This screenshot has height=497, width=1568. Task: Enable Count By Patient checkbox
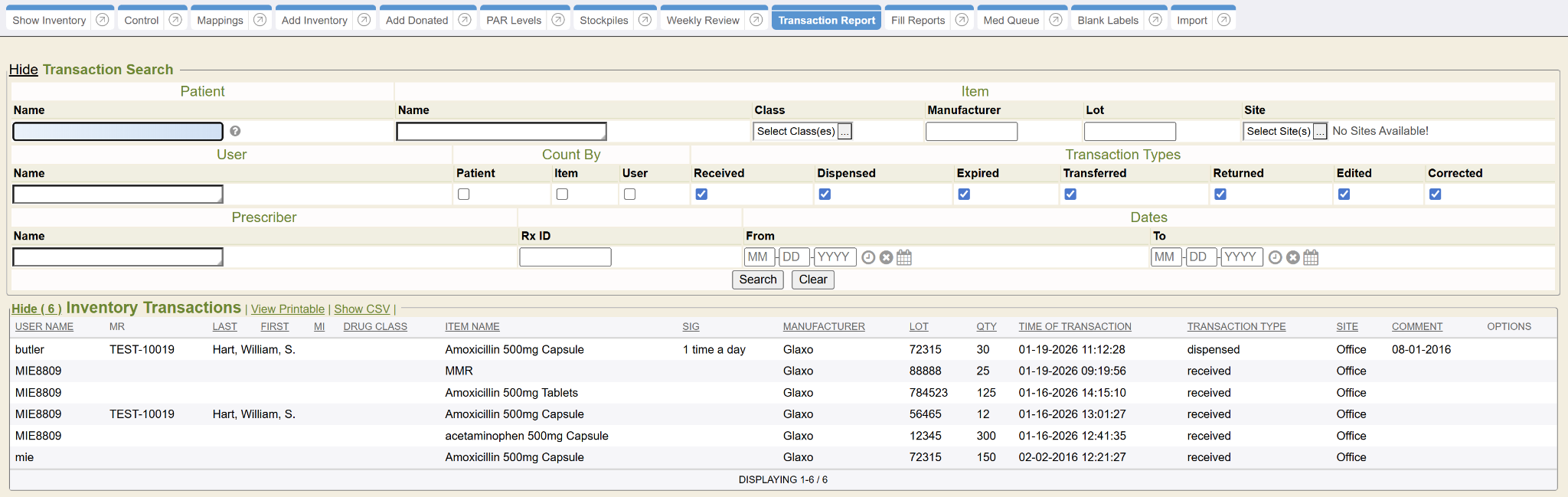pos(463,195)
